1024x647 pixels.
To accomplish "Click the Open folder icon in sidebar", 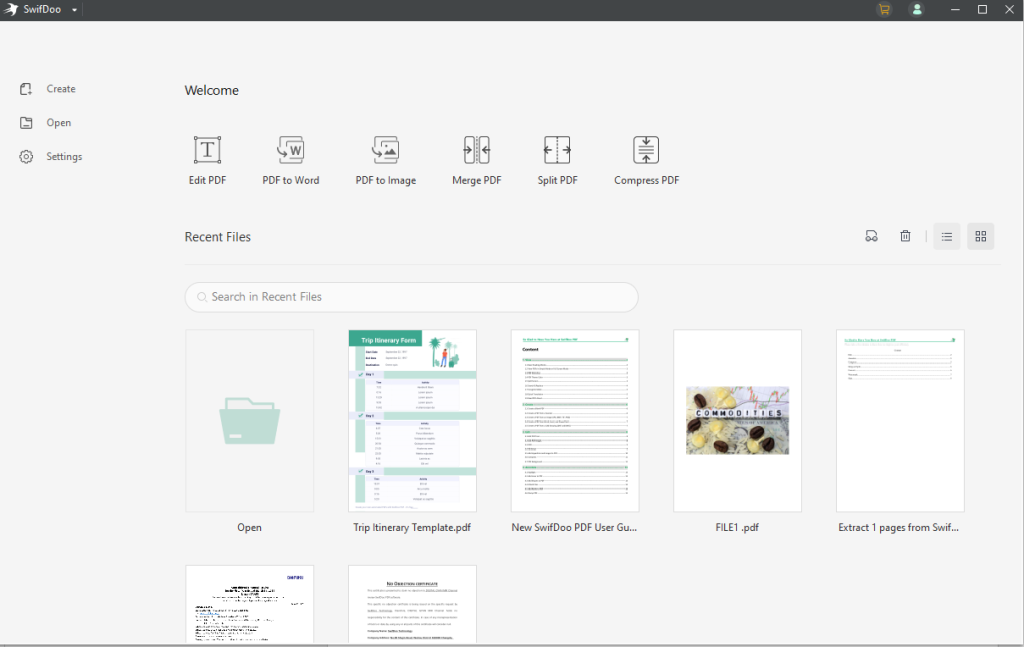I will 26,123.
